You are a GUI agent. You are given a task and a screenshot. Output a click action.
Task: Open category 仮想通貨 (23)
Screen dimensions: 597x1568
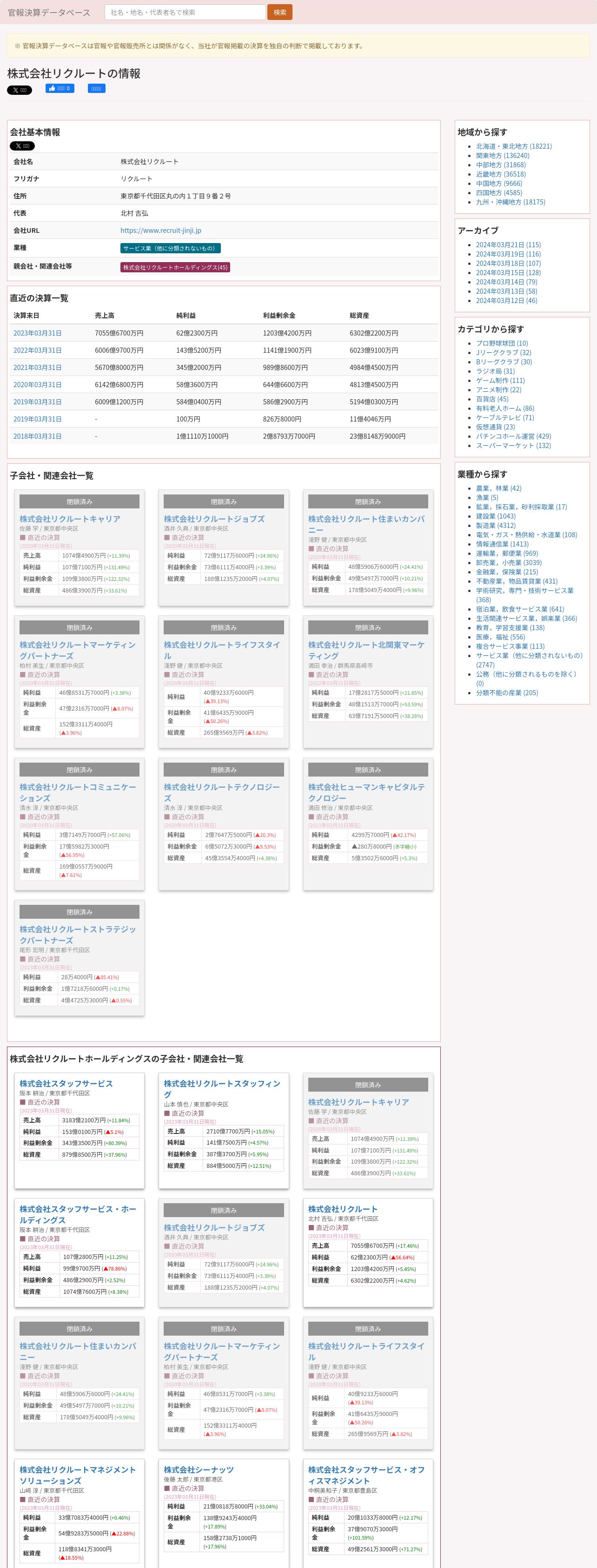pos(495,427)
